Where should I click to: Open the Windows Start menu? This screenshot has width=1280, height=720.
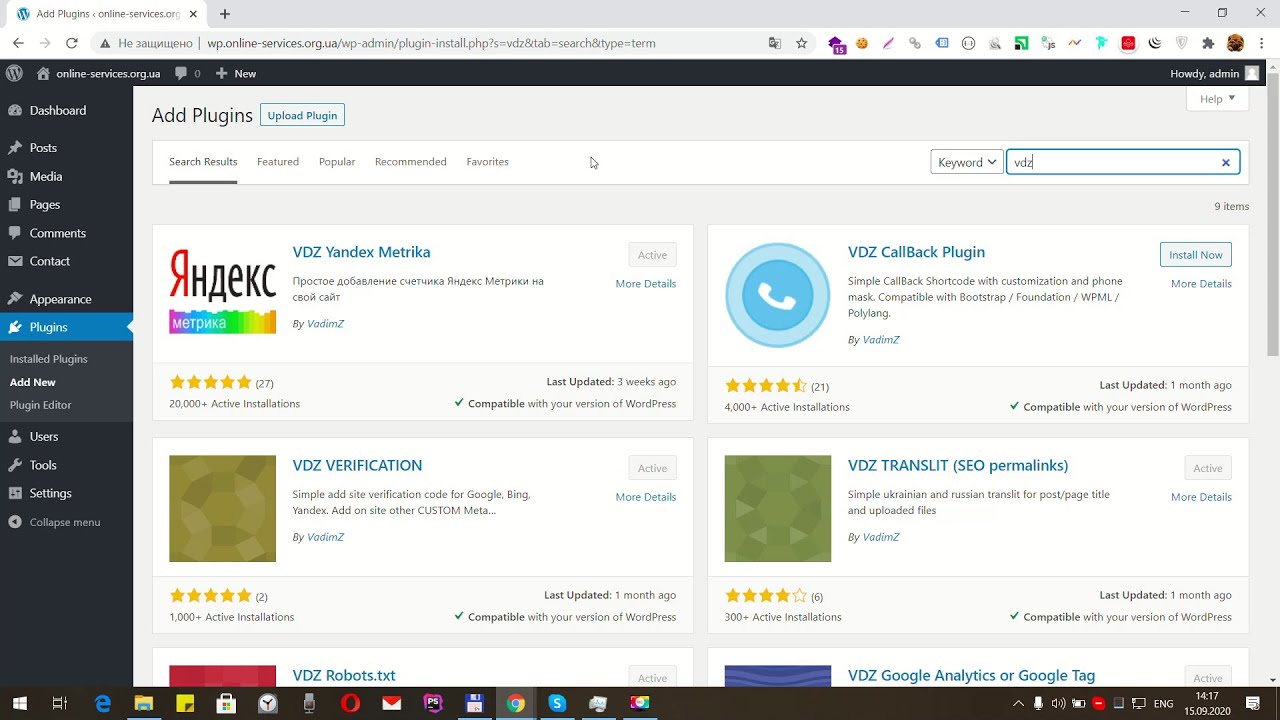[x=20, y=703]
